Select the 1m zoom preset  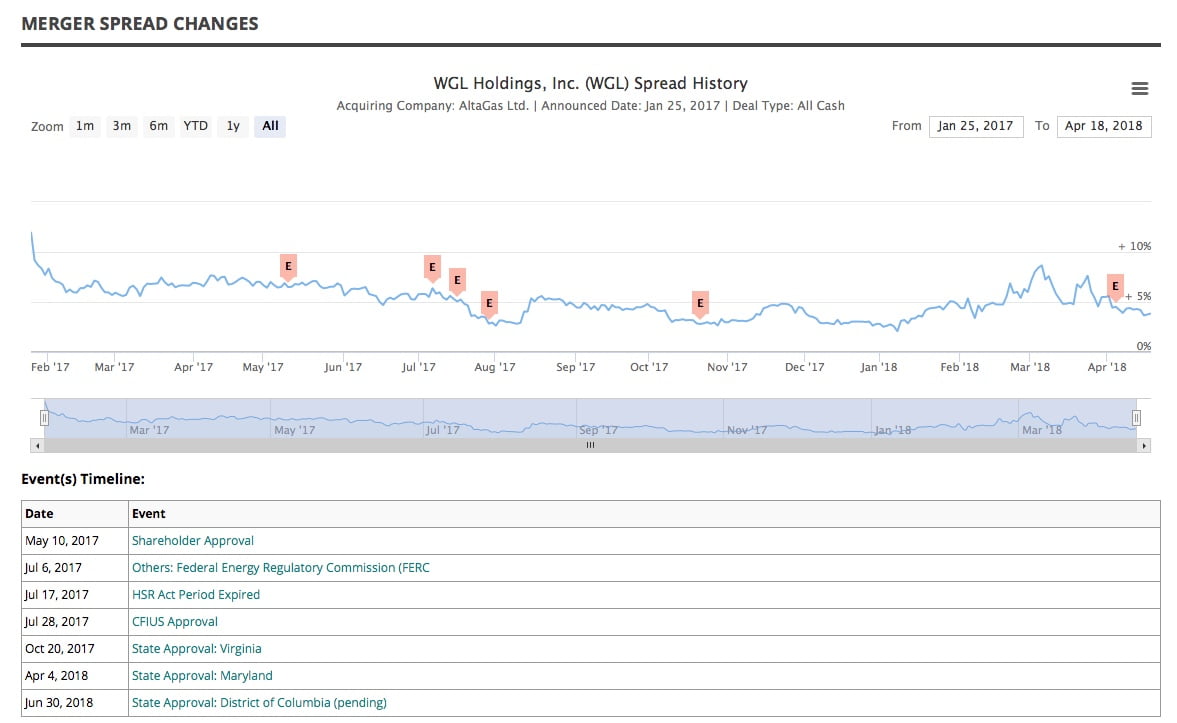coord(85,126)
